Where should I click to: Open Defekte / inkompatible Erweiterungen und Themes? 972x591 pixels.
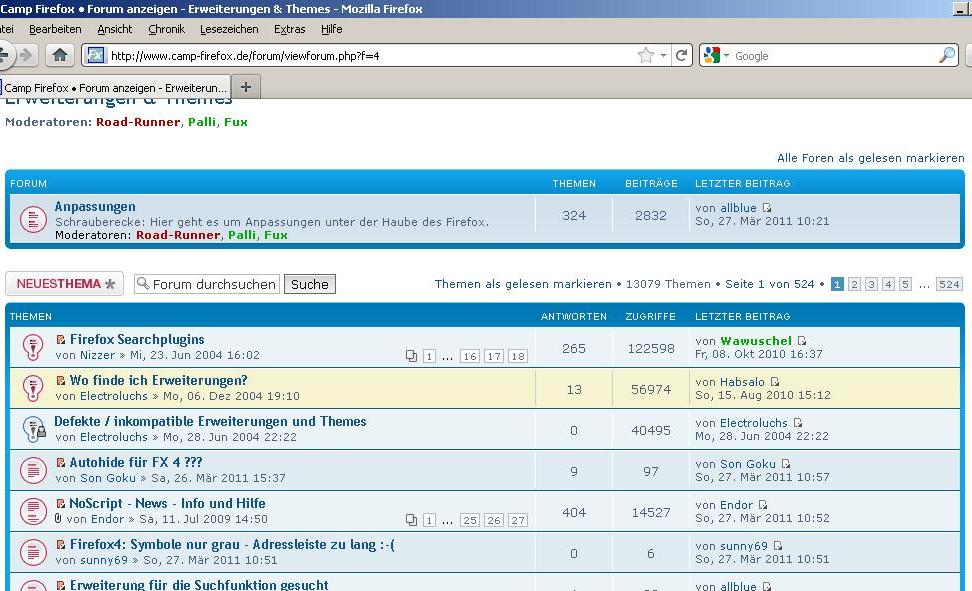pos(210,421)
